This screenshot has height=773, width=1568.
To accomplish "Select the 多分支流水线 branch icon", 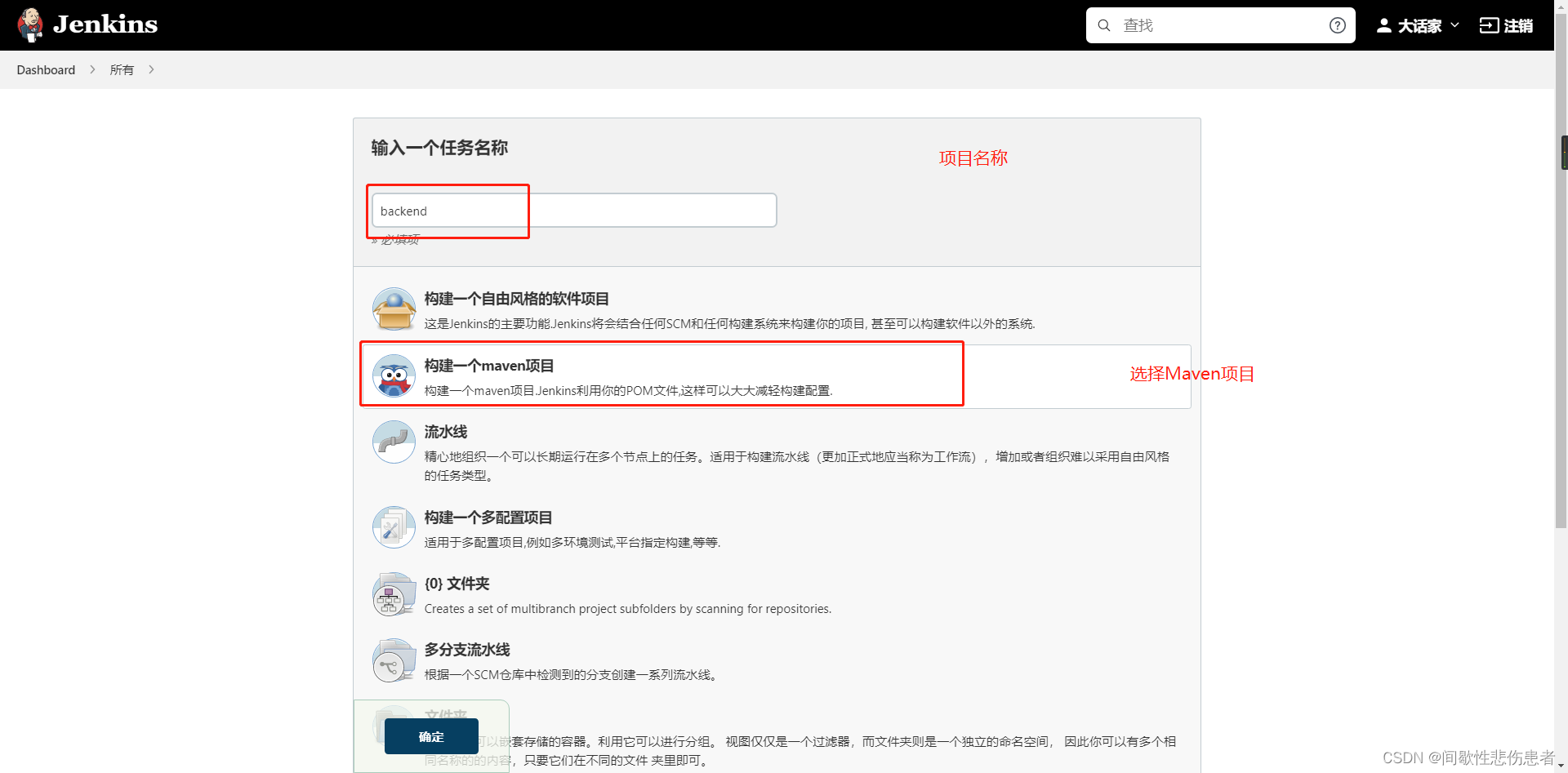I will click(394, 660).
